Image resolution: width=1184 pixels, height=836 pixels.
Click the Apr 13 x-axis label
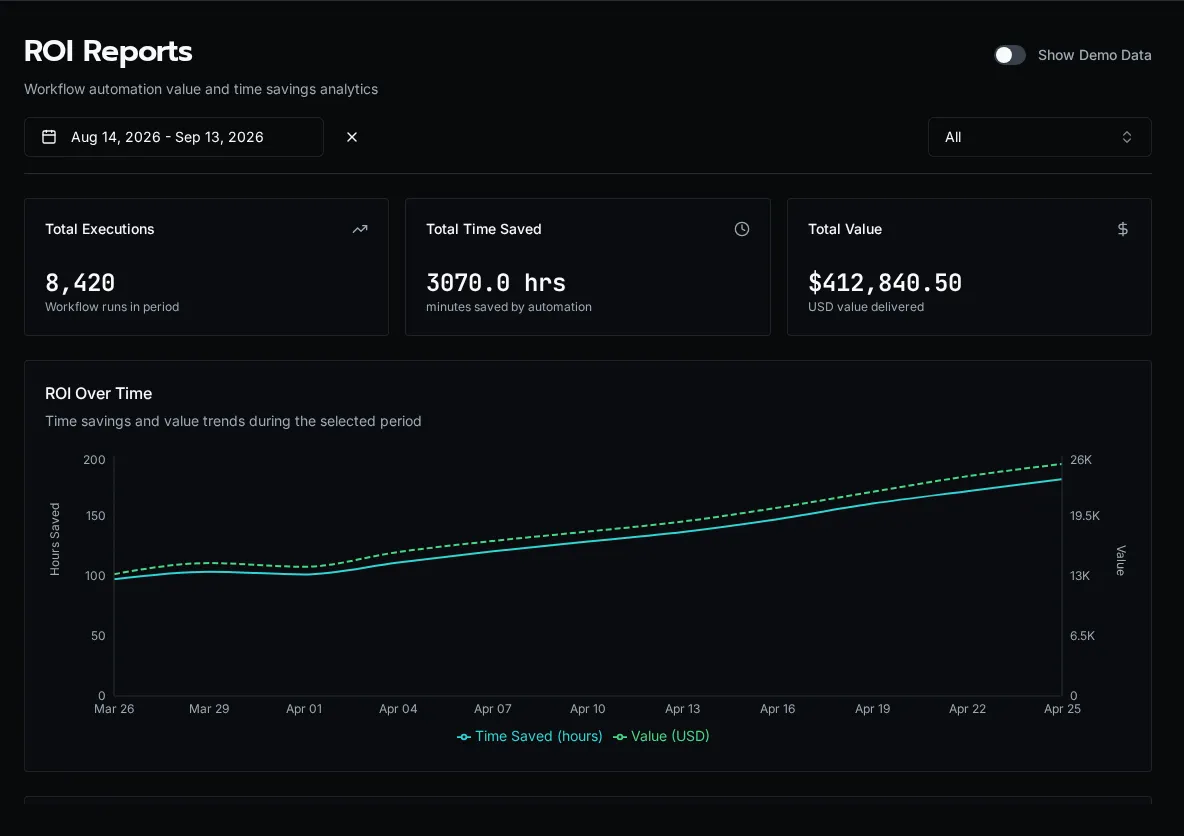(683, 708)
